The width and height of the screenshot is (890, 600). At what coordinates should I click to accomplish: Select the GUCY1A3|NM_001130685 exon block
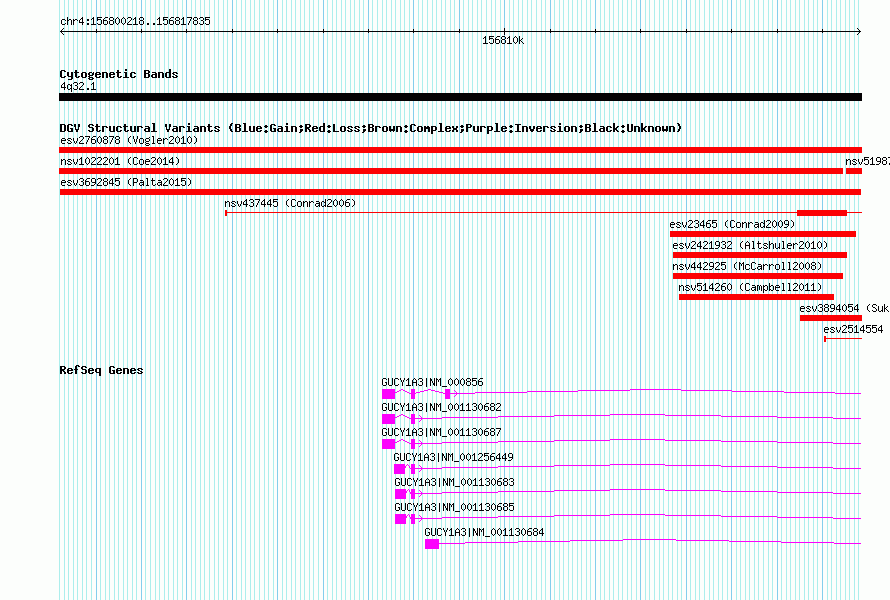401,519
